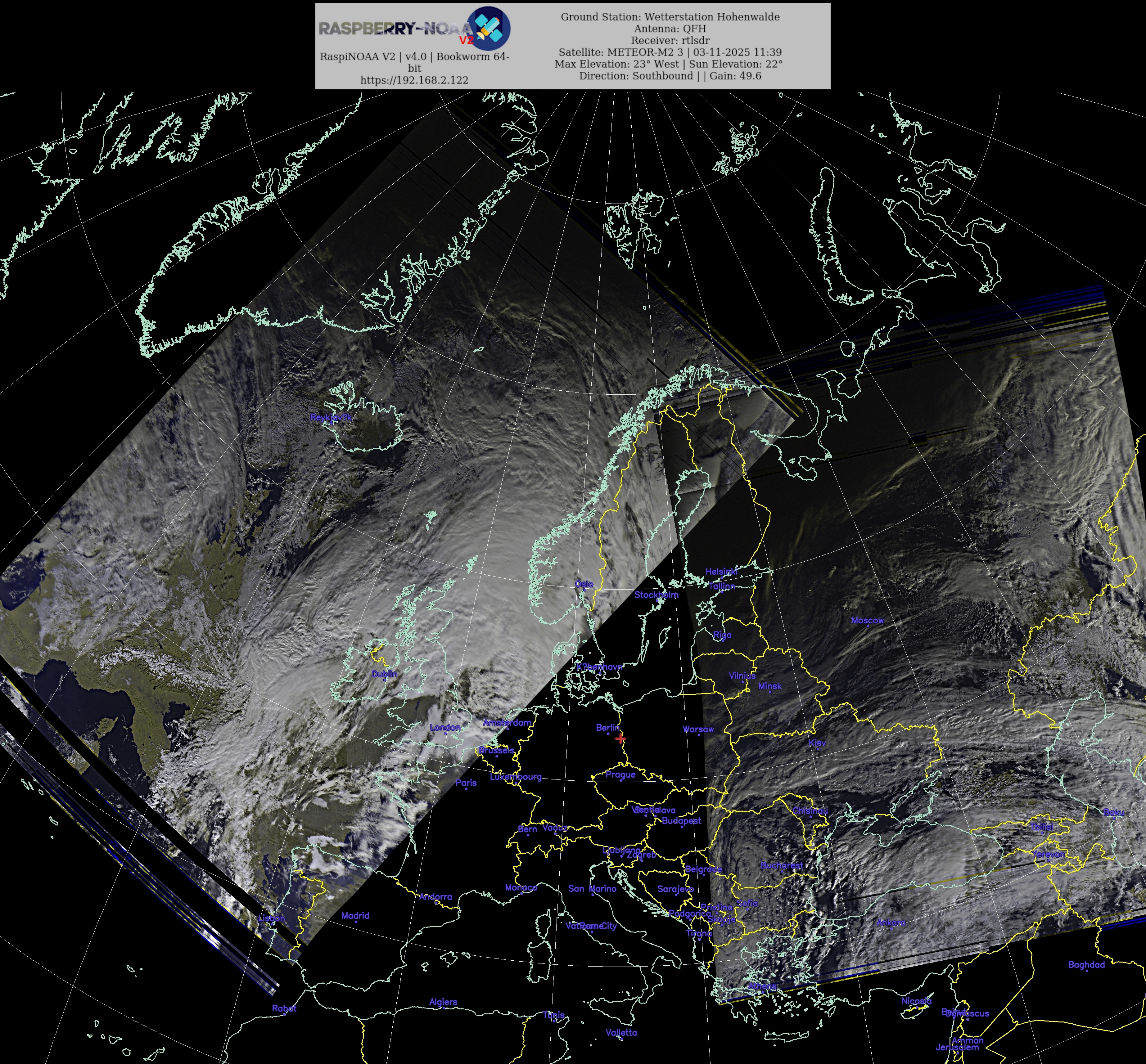
Task: Click the RASPBERRY-NOAA logo text
Action: click(395, 29)
